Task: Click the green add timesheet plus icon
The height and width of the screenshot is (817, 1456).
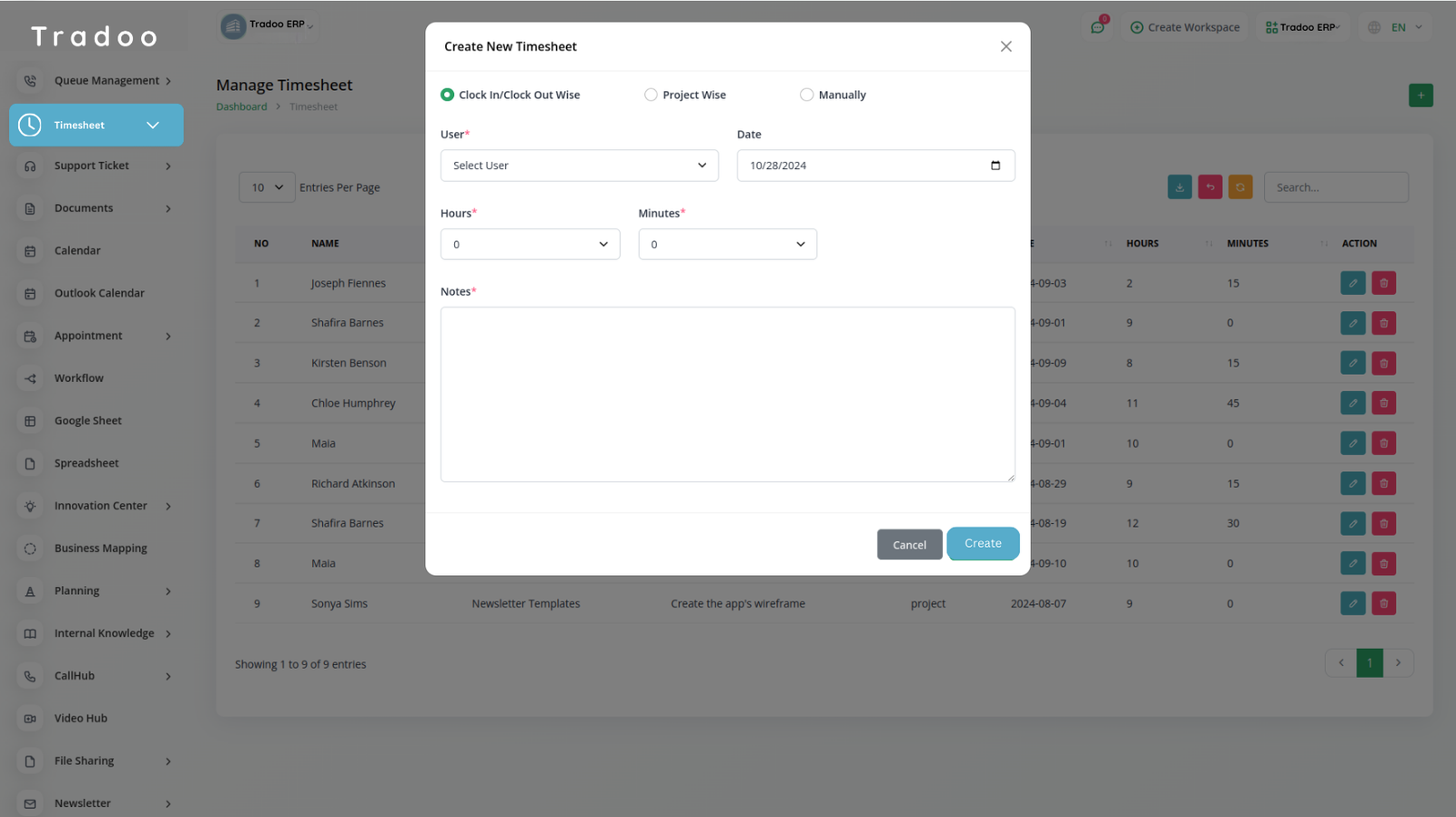Action: [1420, 96]
